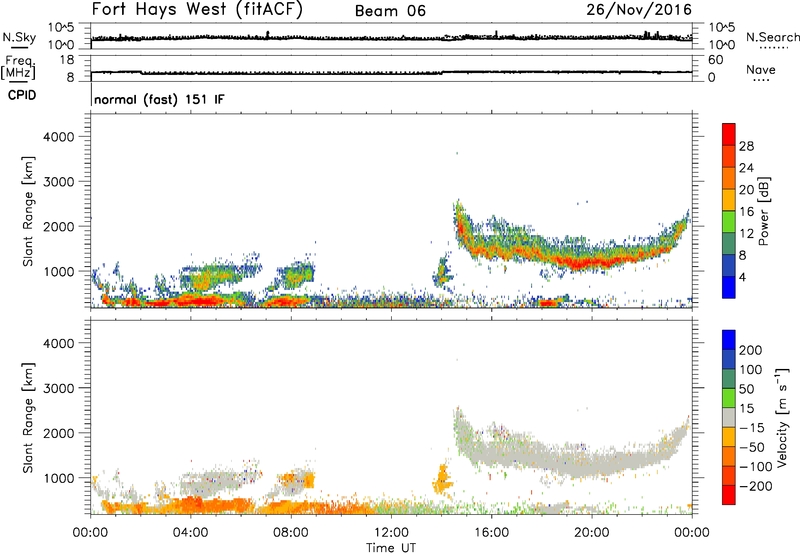This screenshot has height=554, width=800.
Task: Click the '28' power scale value
Action: (746, 146)
